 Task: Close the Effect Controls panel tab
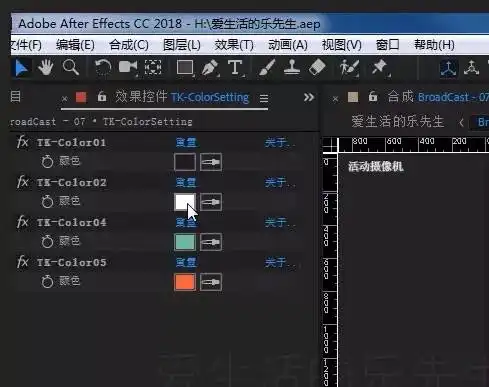[x=65, y=99]
